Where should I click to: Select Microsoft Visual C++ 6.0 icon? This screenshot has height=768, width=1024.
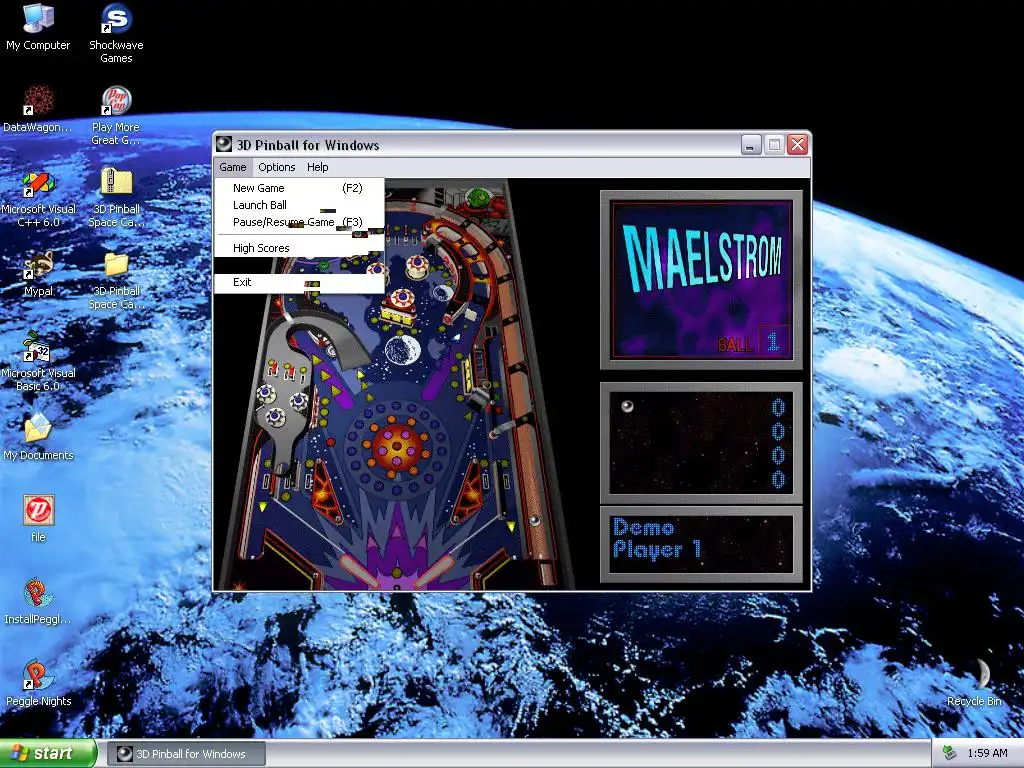[38, 199]
